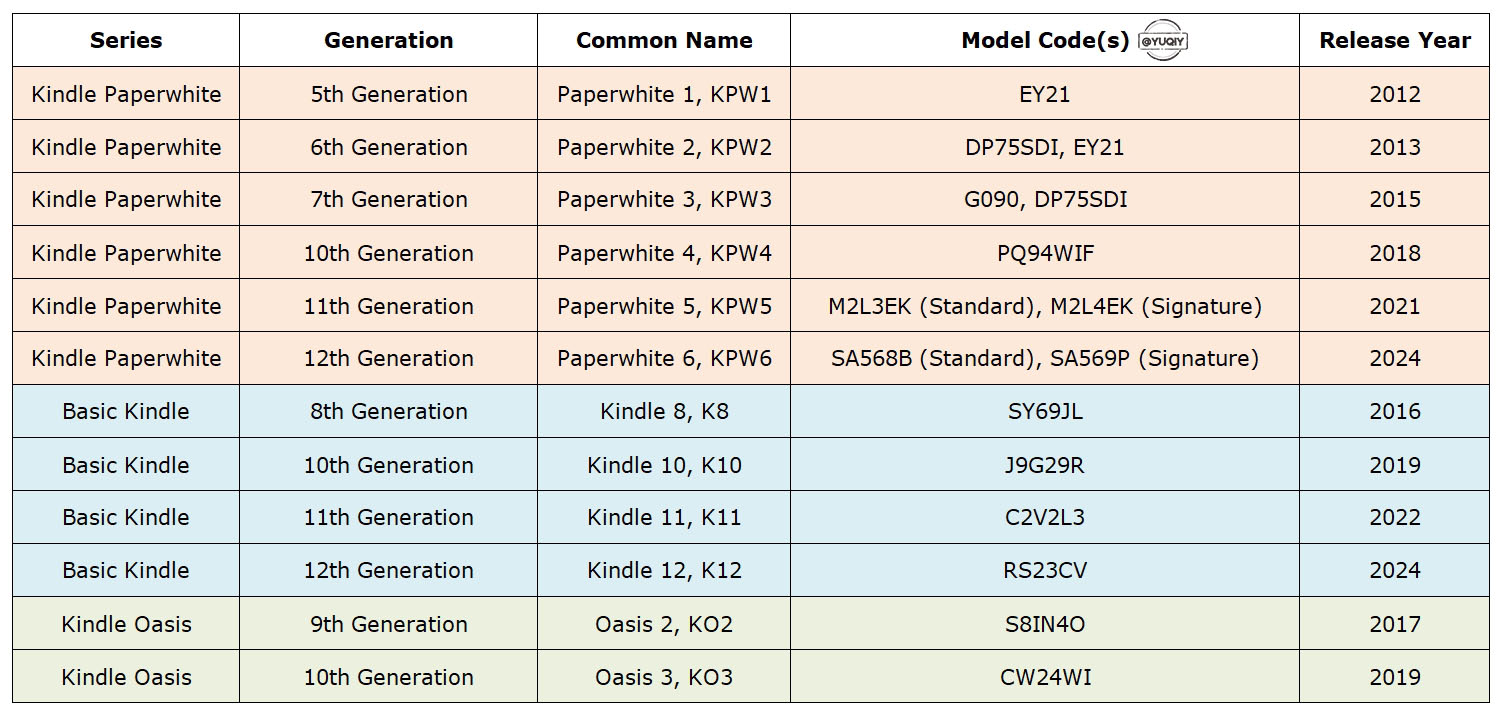Click the Model Code(s) header text

(x=1045, y=41)
